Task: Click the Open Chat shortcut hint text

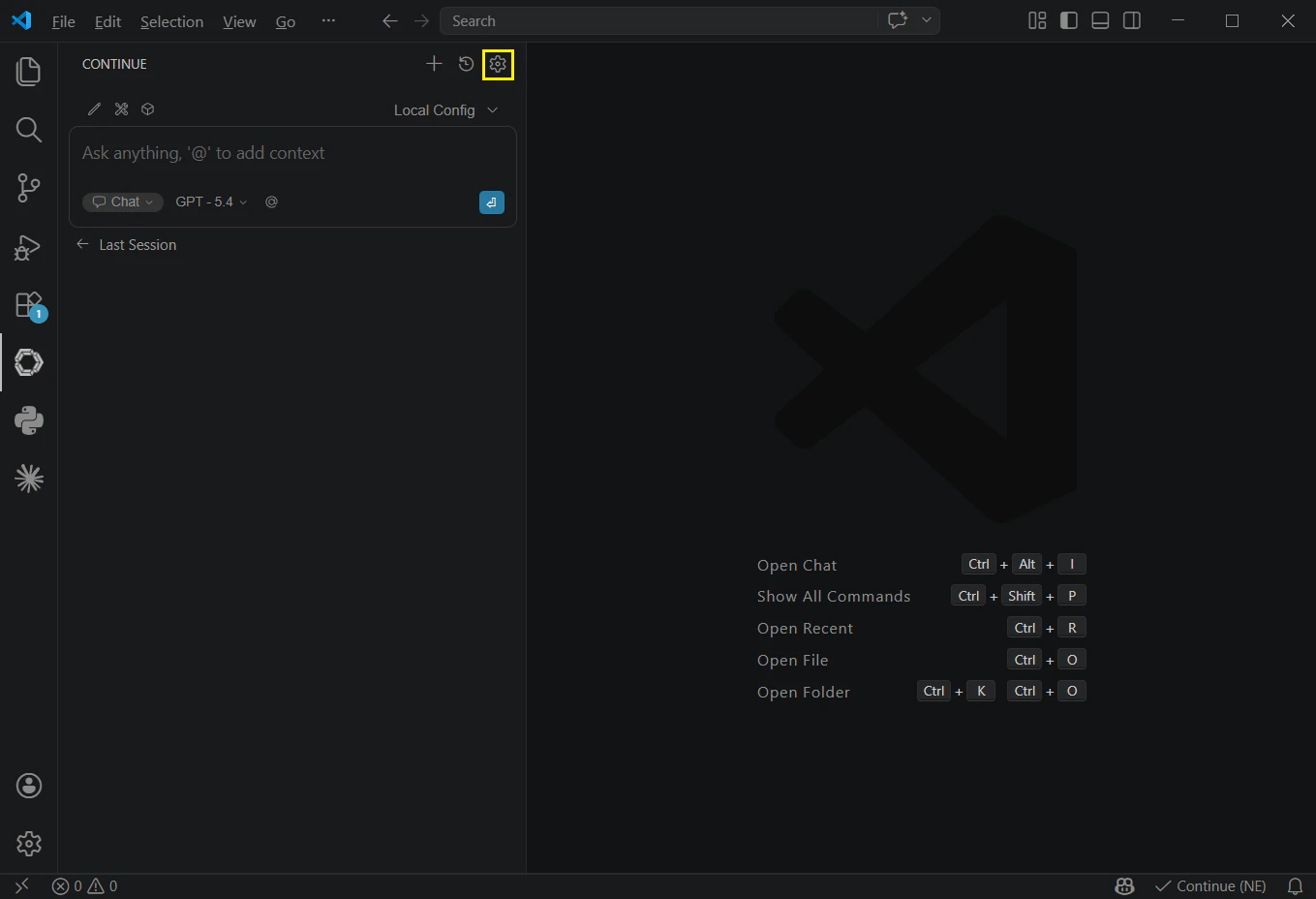Action: point(797,566)
